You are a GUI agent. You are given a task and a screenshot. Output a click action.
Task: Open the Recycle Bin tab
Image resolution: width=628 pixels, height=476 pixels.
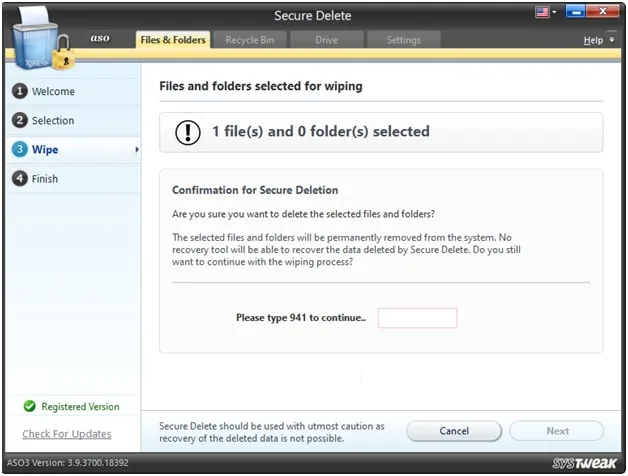tap(250, 40)
